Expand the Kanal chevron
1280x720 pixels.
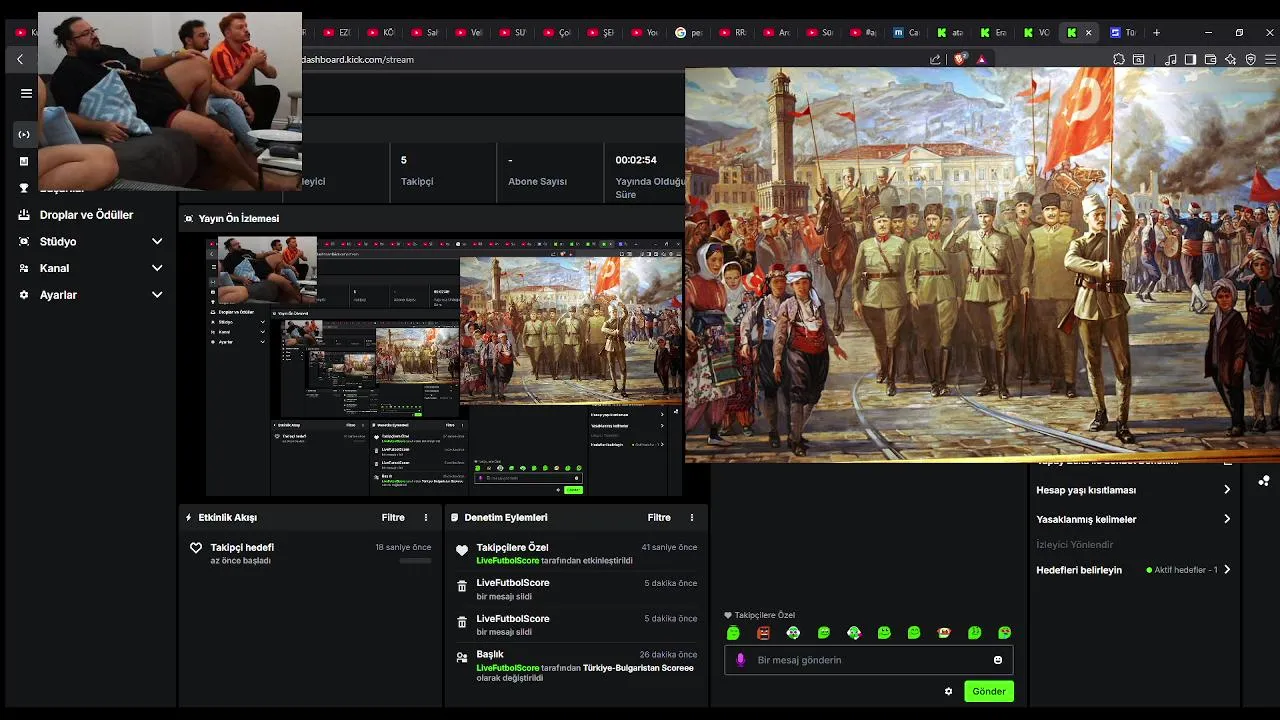click(157, 268)
